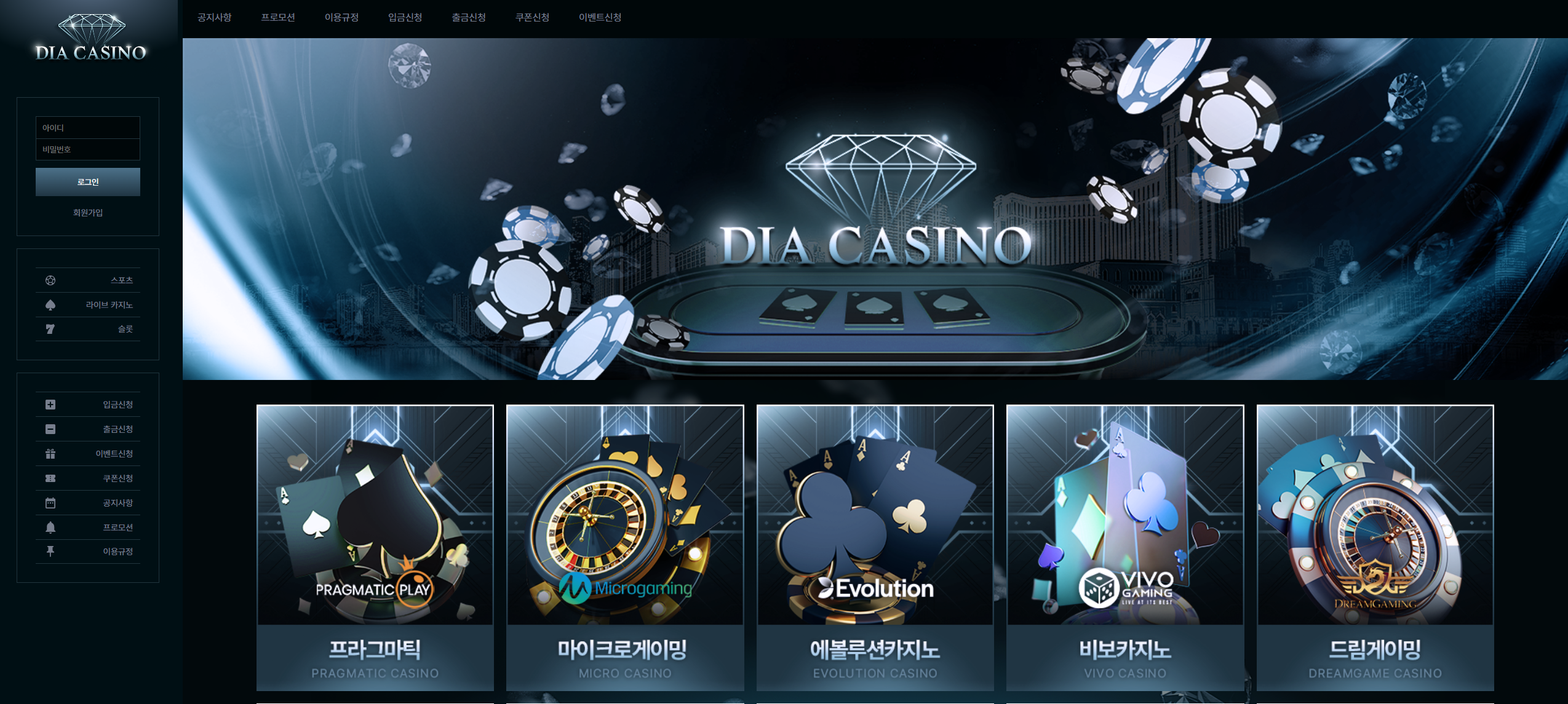Image resolution: width=1568 pixels, height=704 pixels.
Task: Open 쿠폰신청 in the top menu
Action: pyautogui.click(x=532, y=17)
